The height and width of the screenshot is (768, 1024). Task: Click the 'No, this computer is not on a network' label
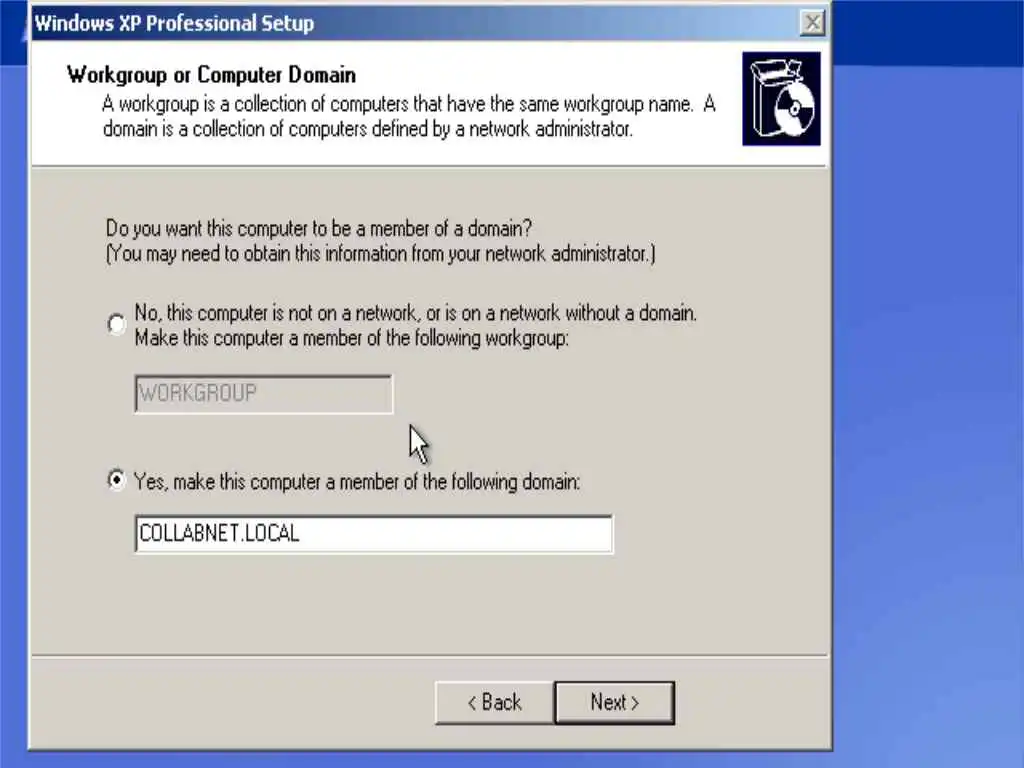pyautogui.click(x=415, y=325)
